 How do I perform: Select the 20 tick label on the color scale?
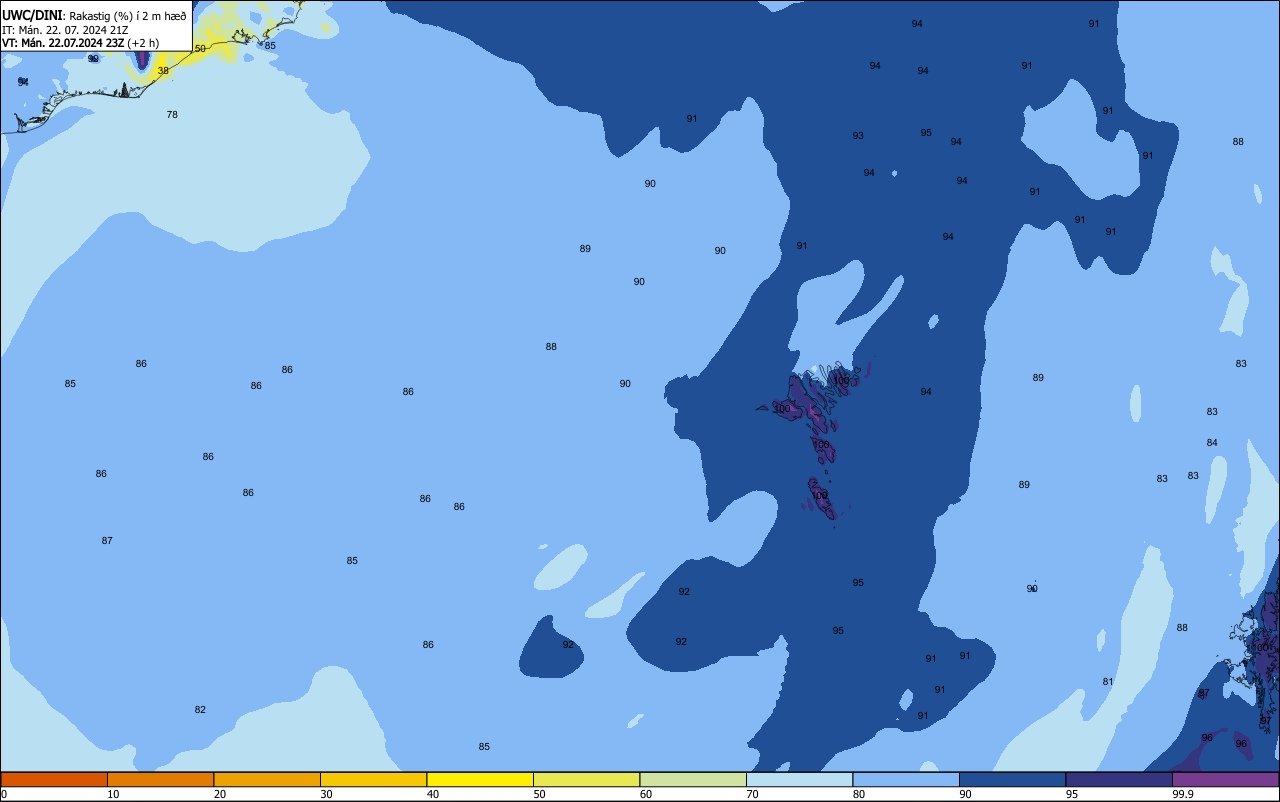(219, 794)
